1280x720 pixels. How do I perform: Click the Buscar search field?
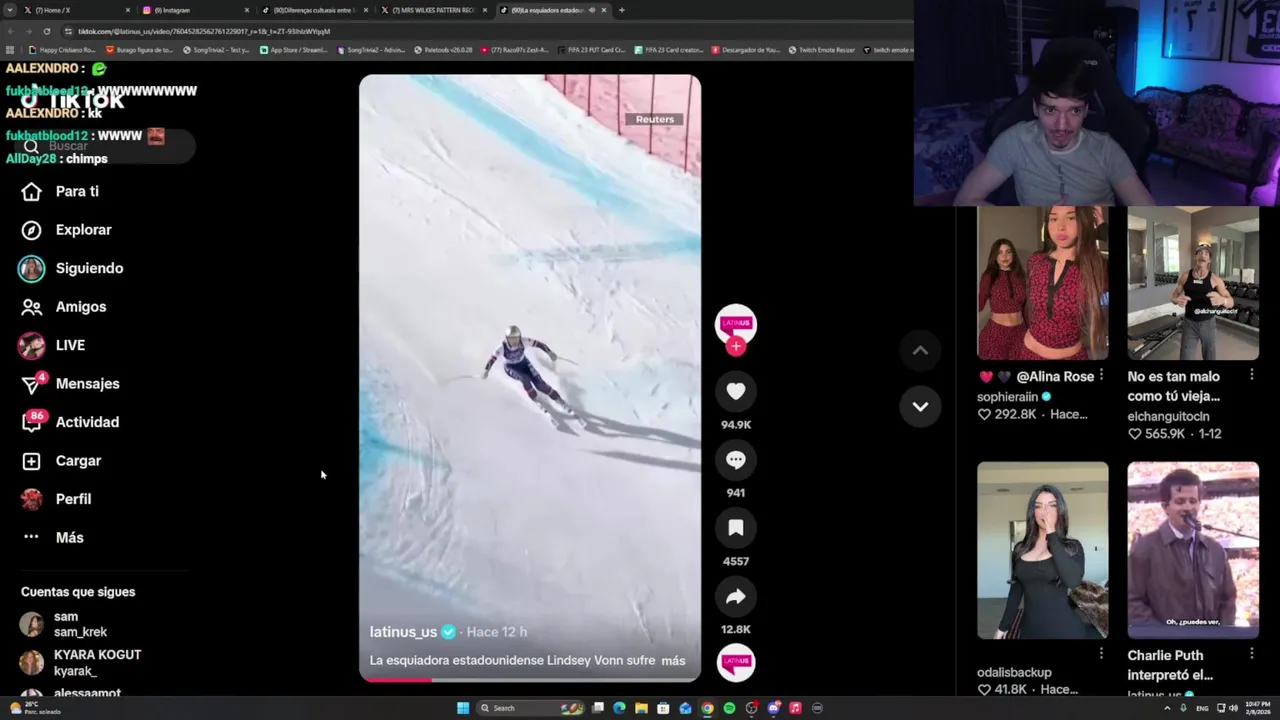pos(107,146)
